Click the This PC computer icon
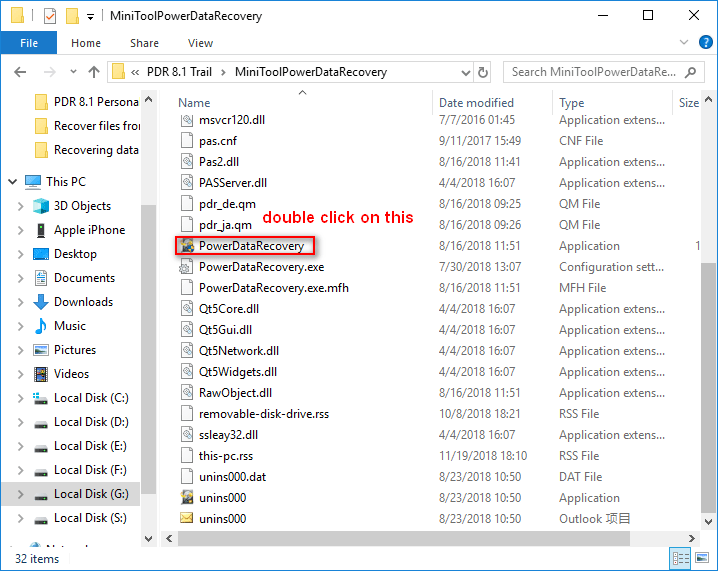This screenshot has height=571, width=718. click(x=33, y=182)
